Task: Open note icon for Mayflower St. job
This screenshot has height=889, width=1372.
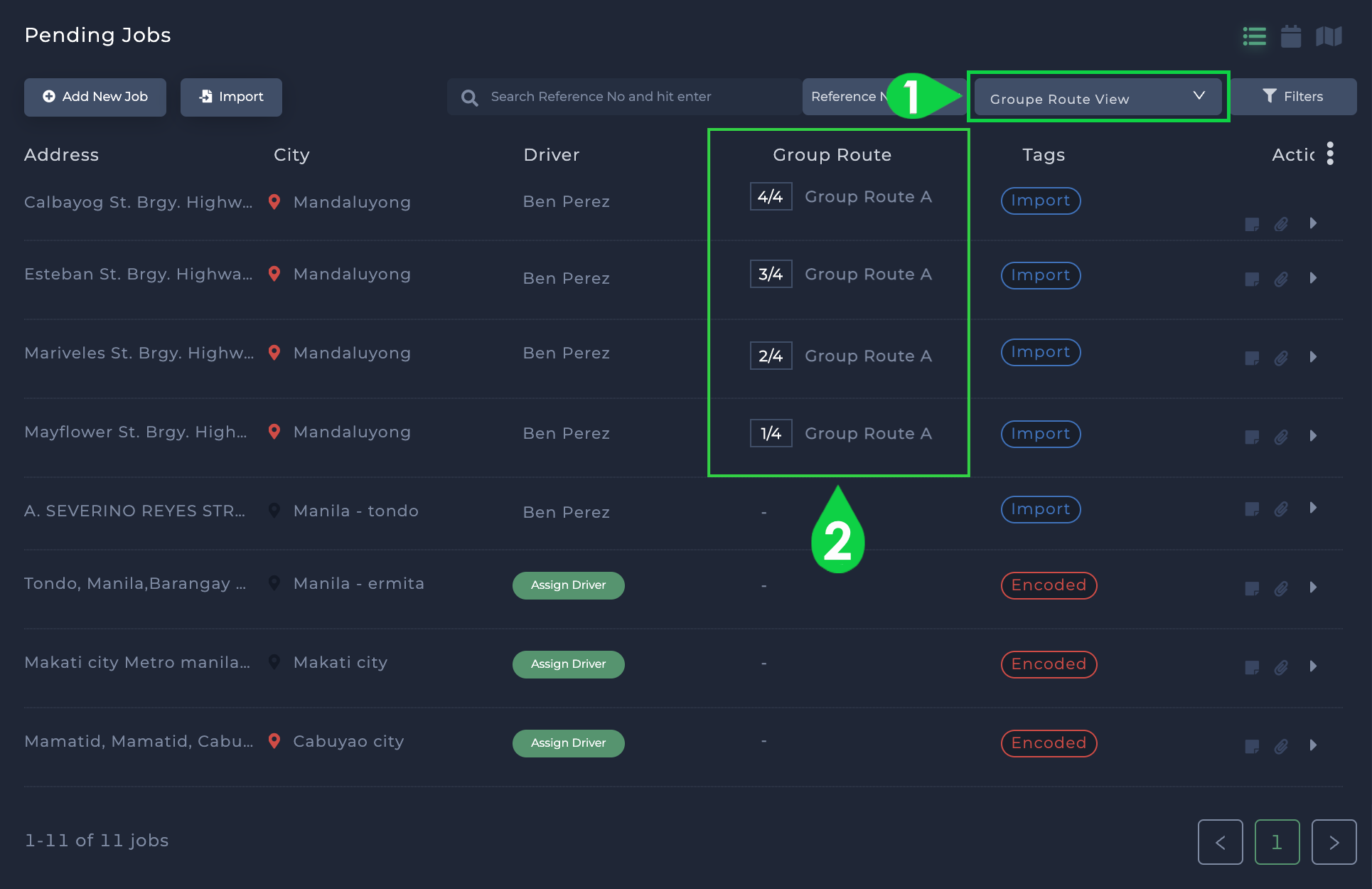Action: (x=1253, y=437)
